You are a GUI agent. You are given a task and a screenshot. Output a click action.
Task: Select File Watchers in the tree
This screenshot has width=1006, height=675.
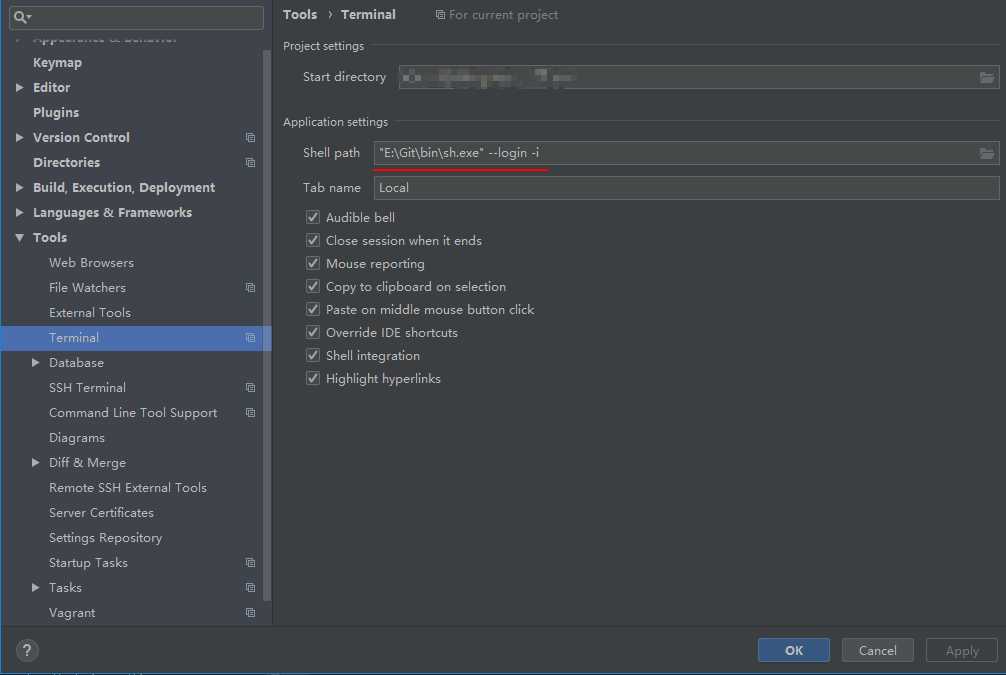87,287
